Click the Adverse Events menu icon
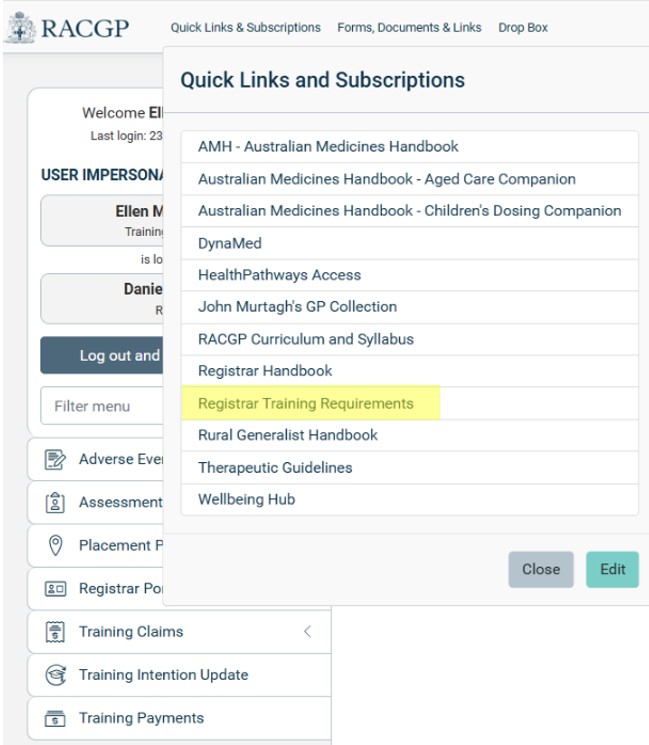 56,460
